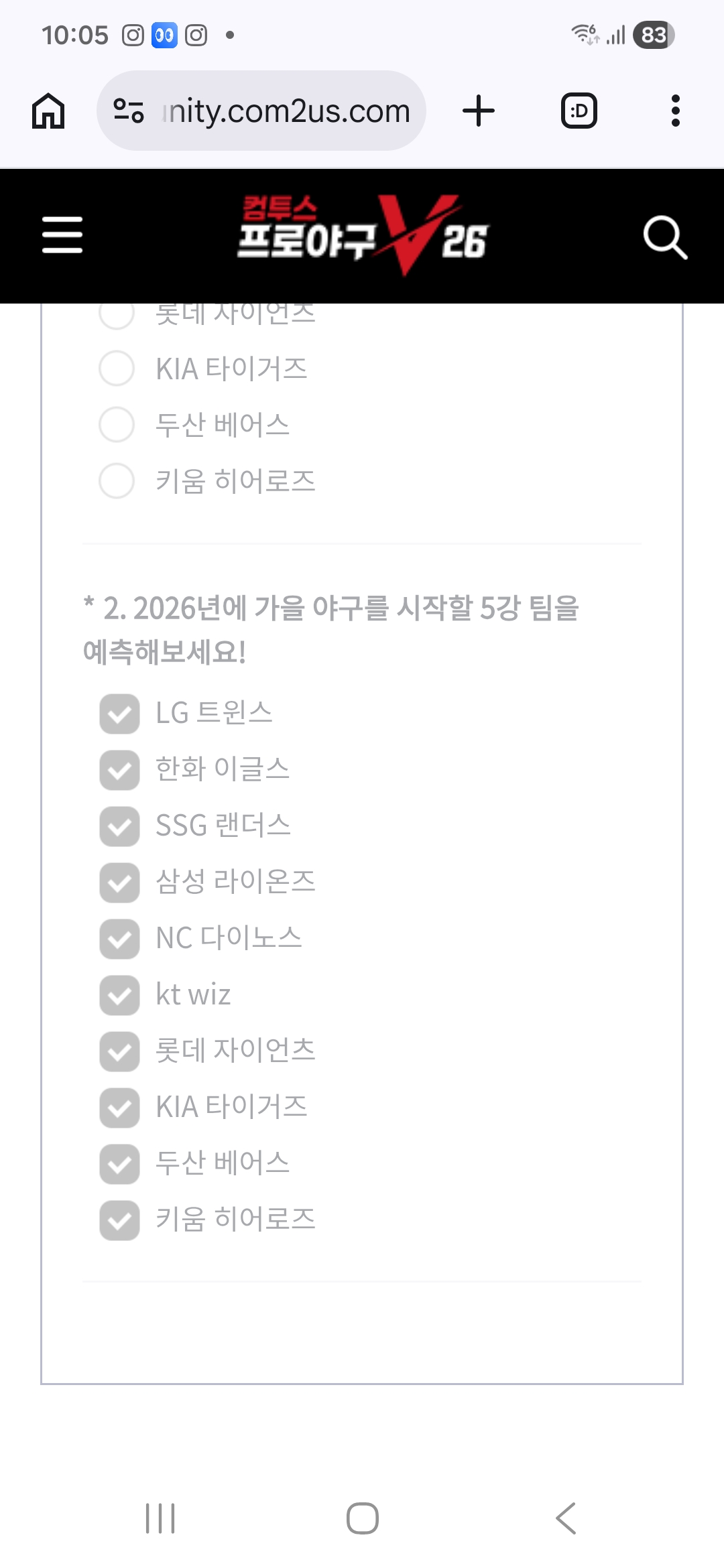This screenshot has width=724, height=1568.
Task: Tap the search magnifier icon
Action: (x=664, y=237)
